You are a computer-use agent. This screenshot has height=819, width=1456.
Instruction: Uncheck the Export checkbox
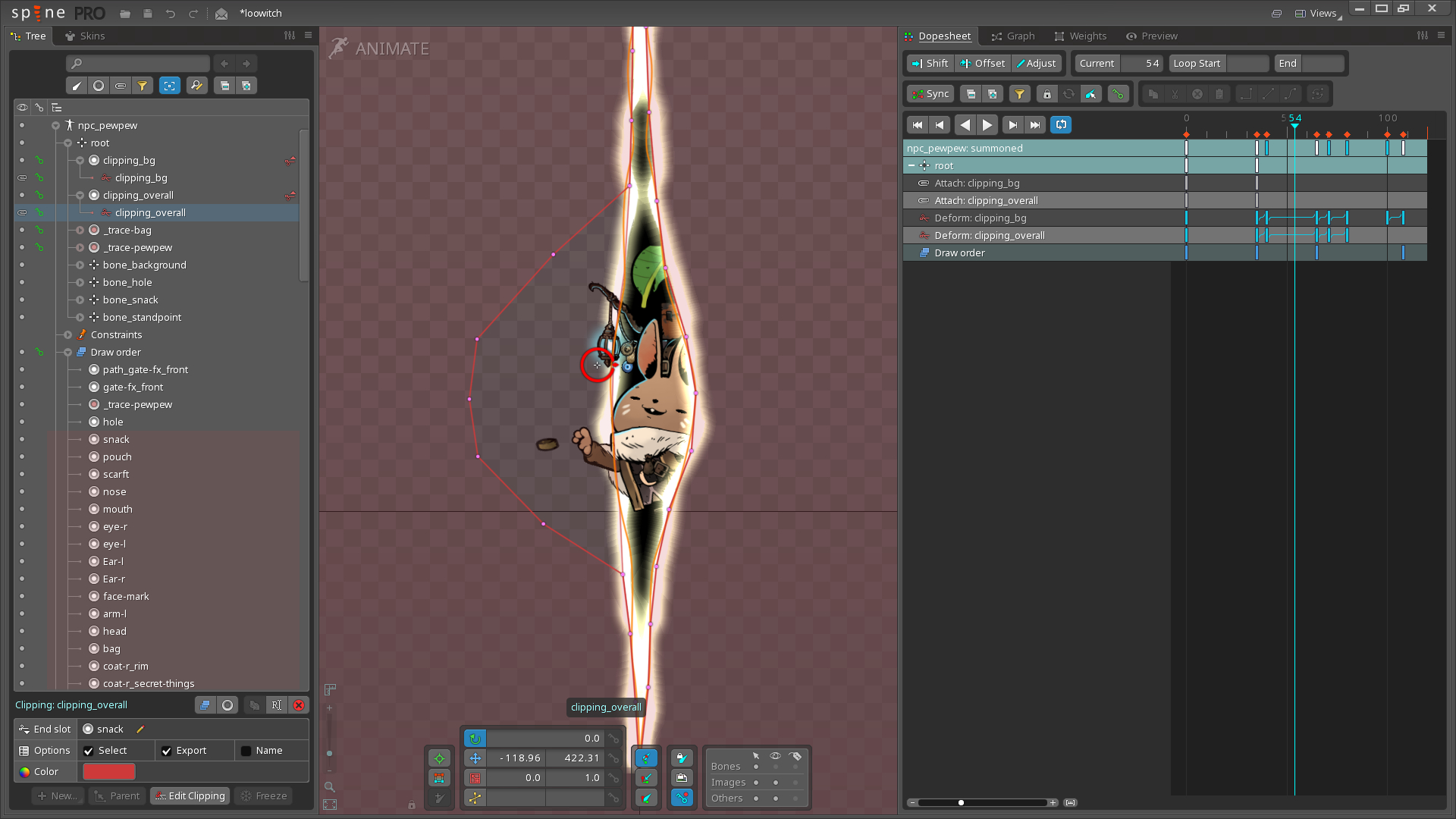pos(167,751)
